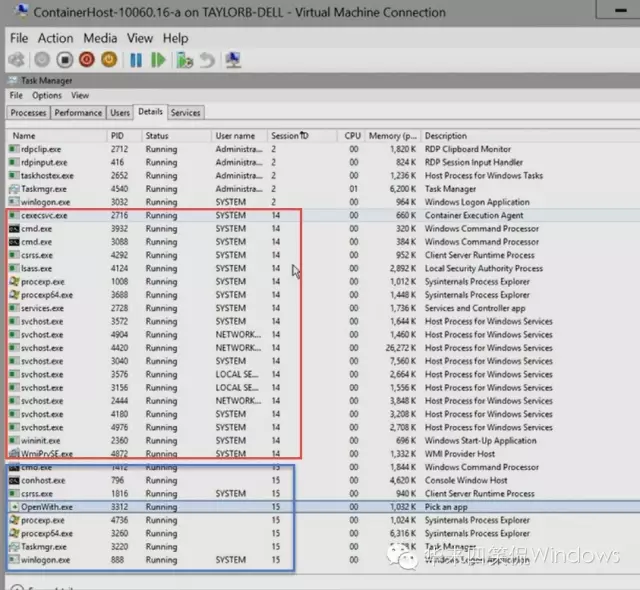Select the csrss.exe icon with PID 4292
The height and width of the screenshot is (590, 640).
(x=14, y=255)
